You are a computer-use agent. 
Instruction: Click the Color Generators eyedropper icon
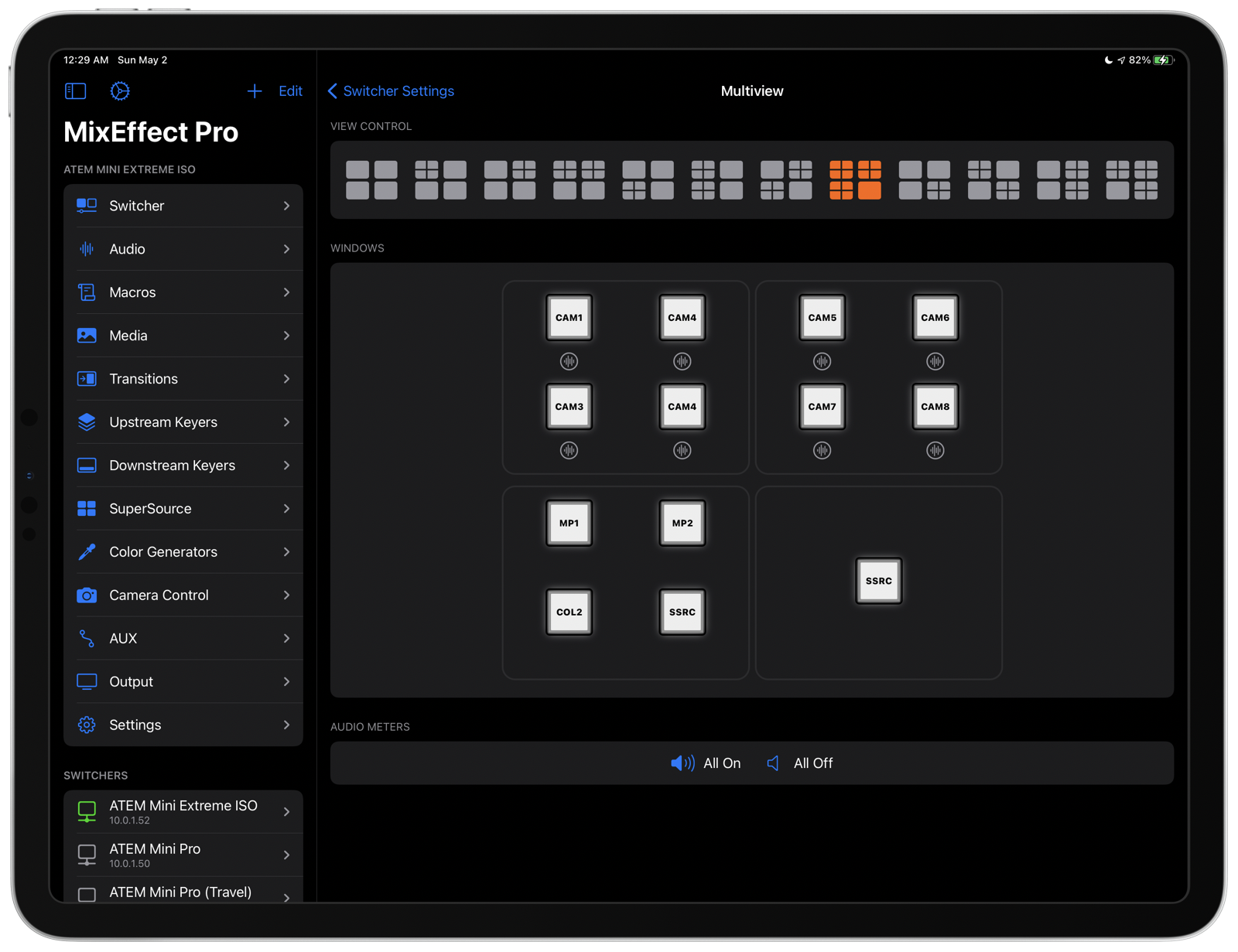(87, 552)
